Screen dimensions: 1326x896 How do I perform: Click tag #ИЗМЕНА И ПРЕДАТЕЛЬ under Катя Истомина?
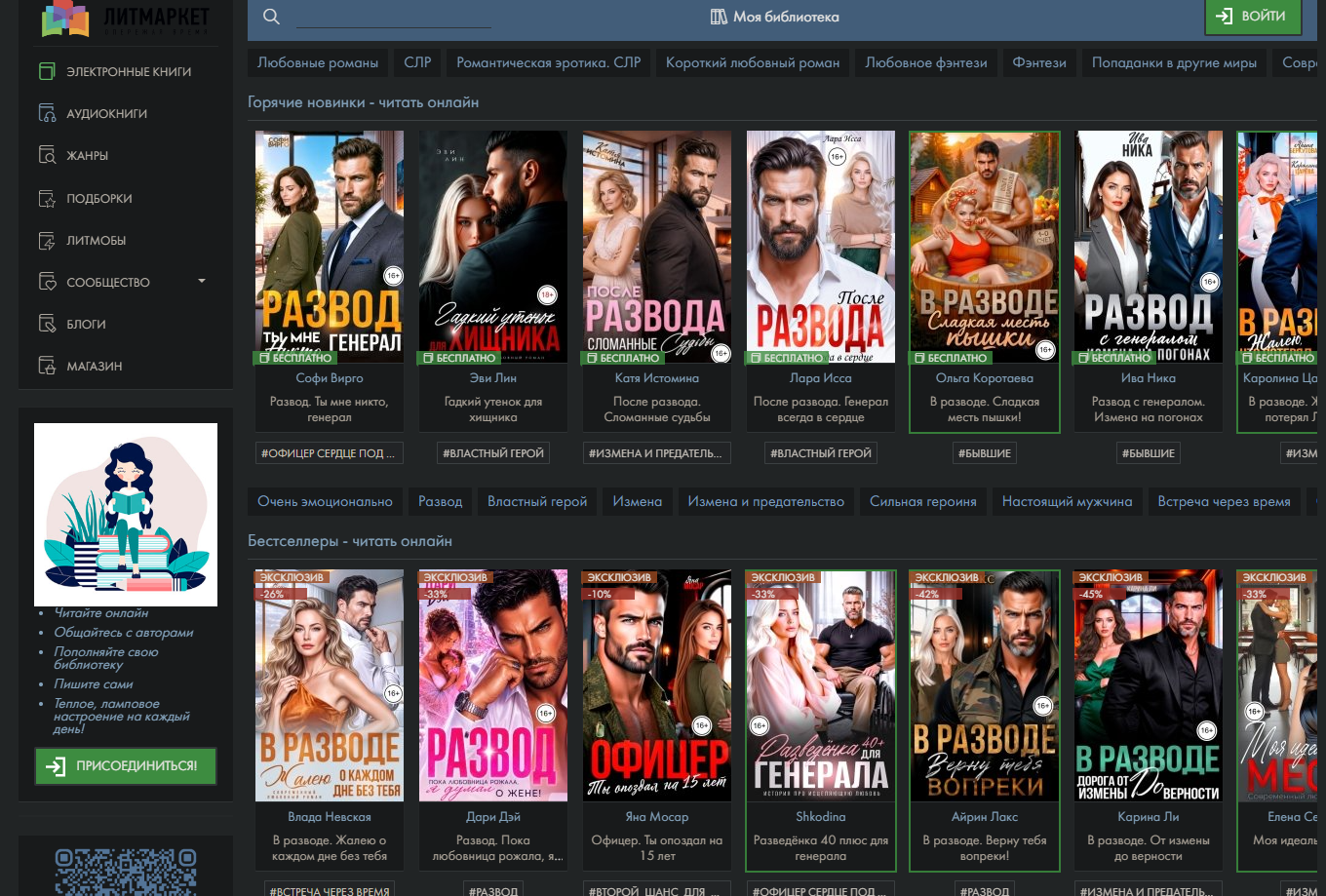coord(655,453)
